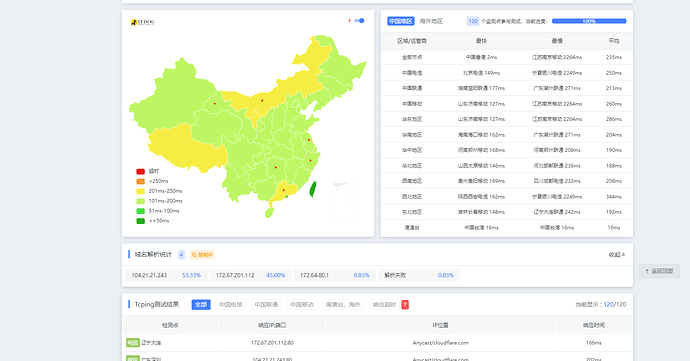Click the 172.67.201.112:80 response IP cell
The height and width of the screenshot is (361, 690).
272,343
